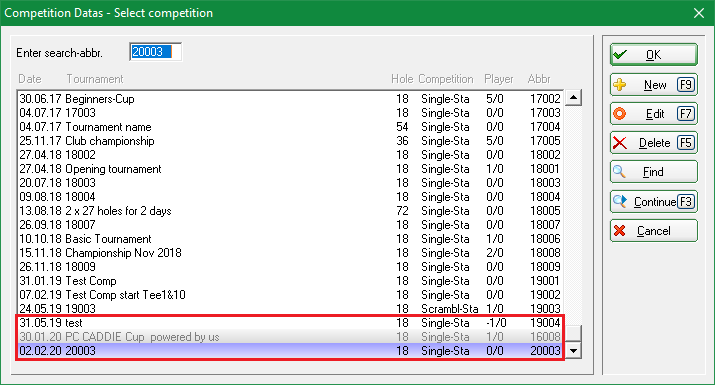Click the green checkmark OK icon
Viewport: 715px width, 385px height.
[620, 55]
